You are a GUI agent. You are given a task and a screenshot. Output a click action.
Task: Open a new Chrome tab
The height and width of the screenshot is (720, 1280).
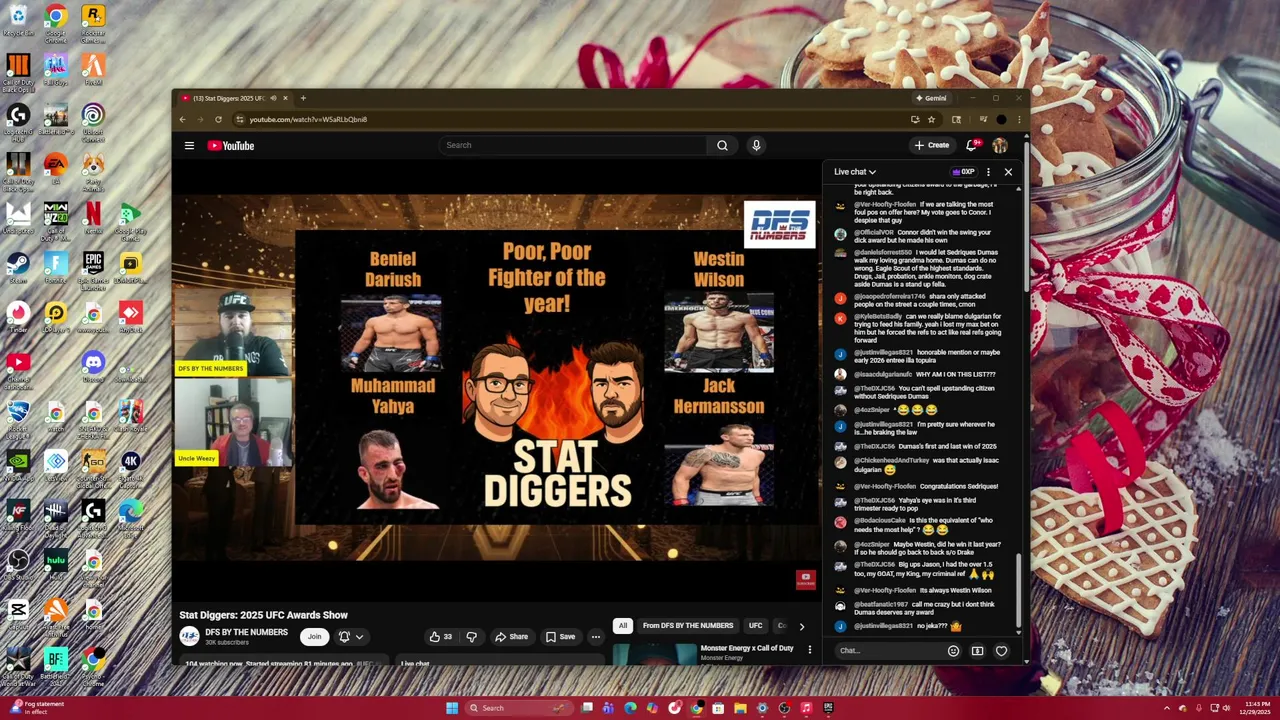coord(303,98)
